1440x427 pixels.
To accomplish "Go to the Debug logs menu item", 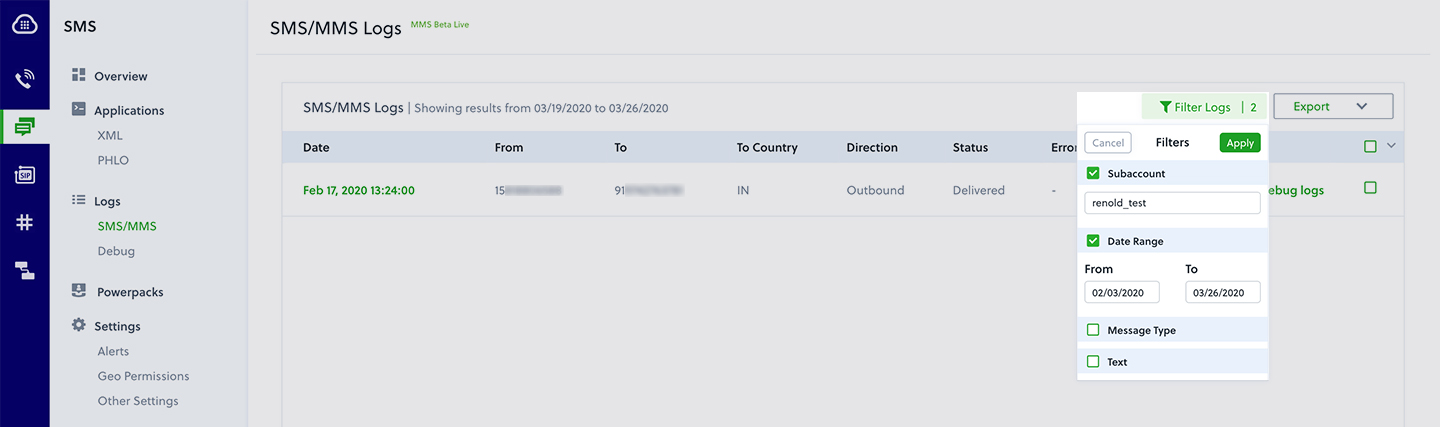I will [116, 251].
